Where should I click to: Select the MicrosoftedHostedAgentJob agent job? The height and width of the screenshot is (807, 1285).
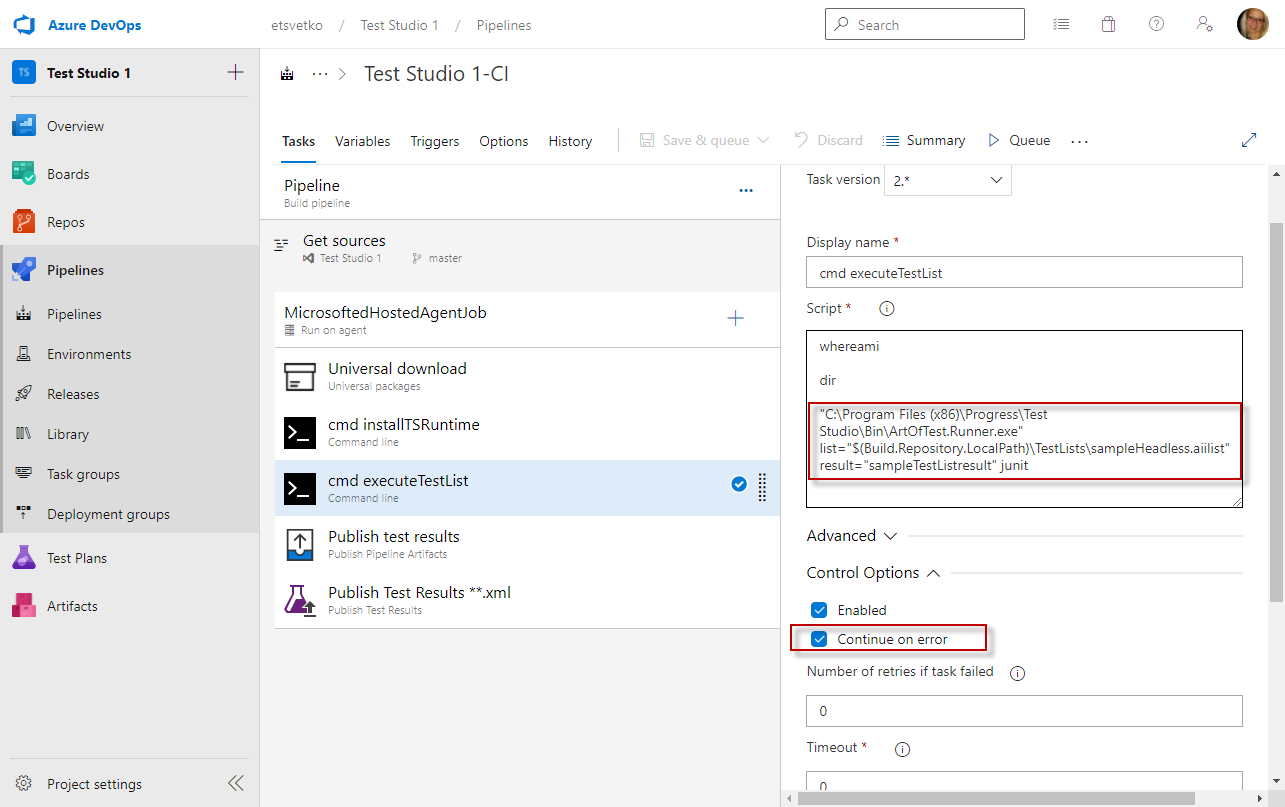point(527,320)
